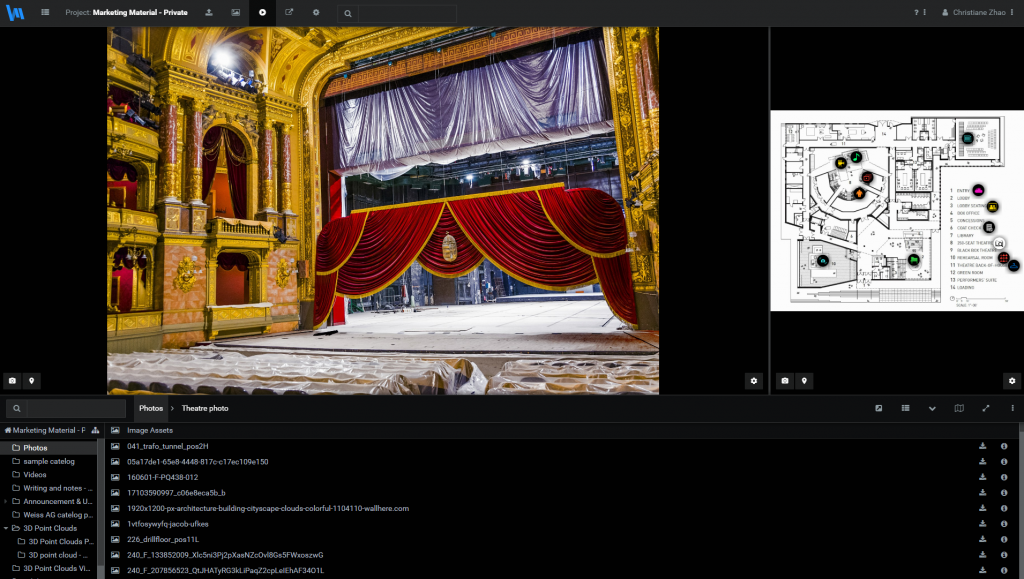Show info for 160601-F-PQ438-012 asset

1004,477
